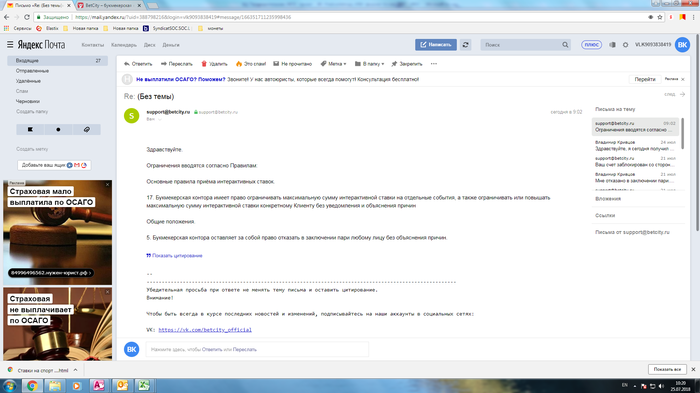Click the Яндекс Почта logo
Screen dimensions: 700x393
(x=42, y=45)
